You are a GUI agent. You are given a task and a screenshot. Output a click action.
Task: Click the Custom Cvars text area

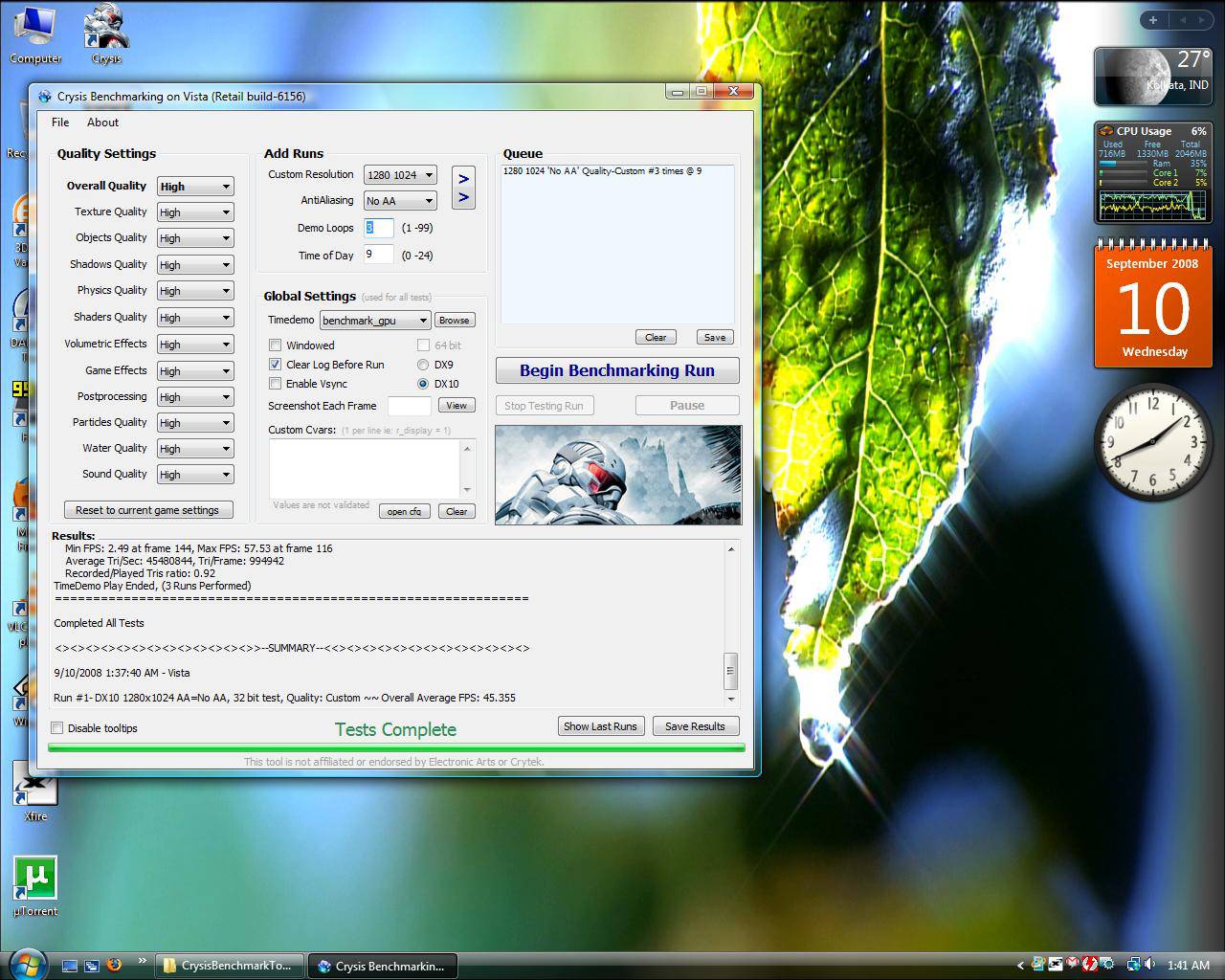[365, 468]
